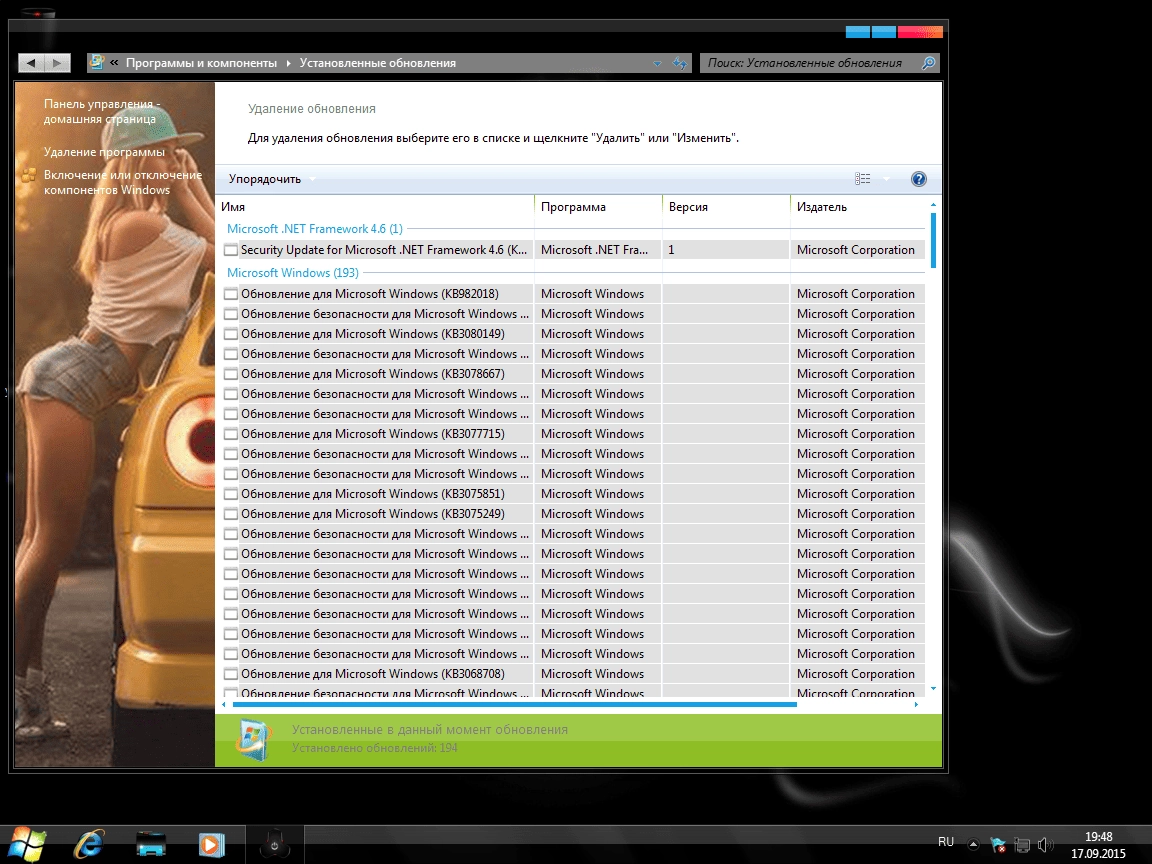1152x864 pixels.
Task: Check the KB3075249 update checkbox
Action: coord(231,514)
